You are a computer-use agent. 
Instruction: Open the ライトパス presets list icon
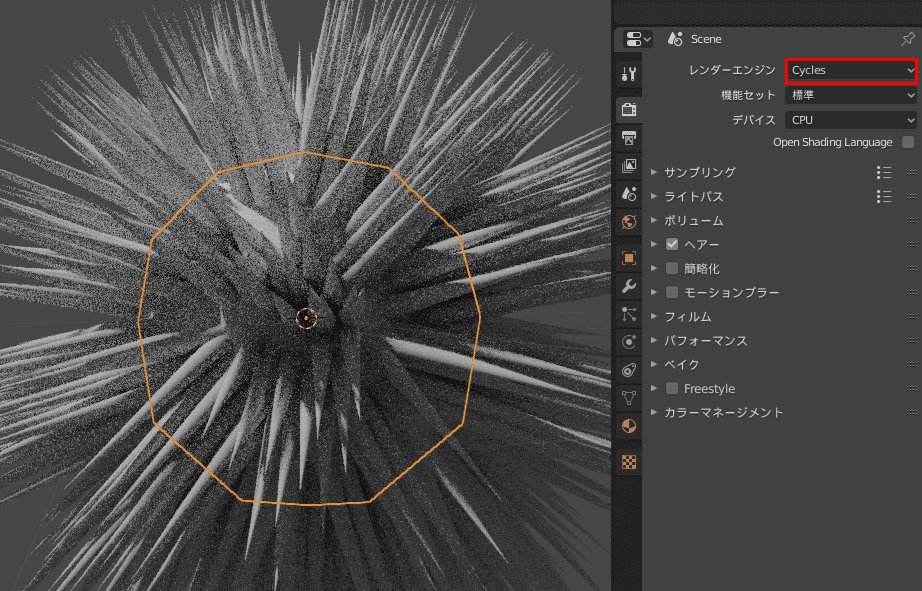[x=884, y=196]
